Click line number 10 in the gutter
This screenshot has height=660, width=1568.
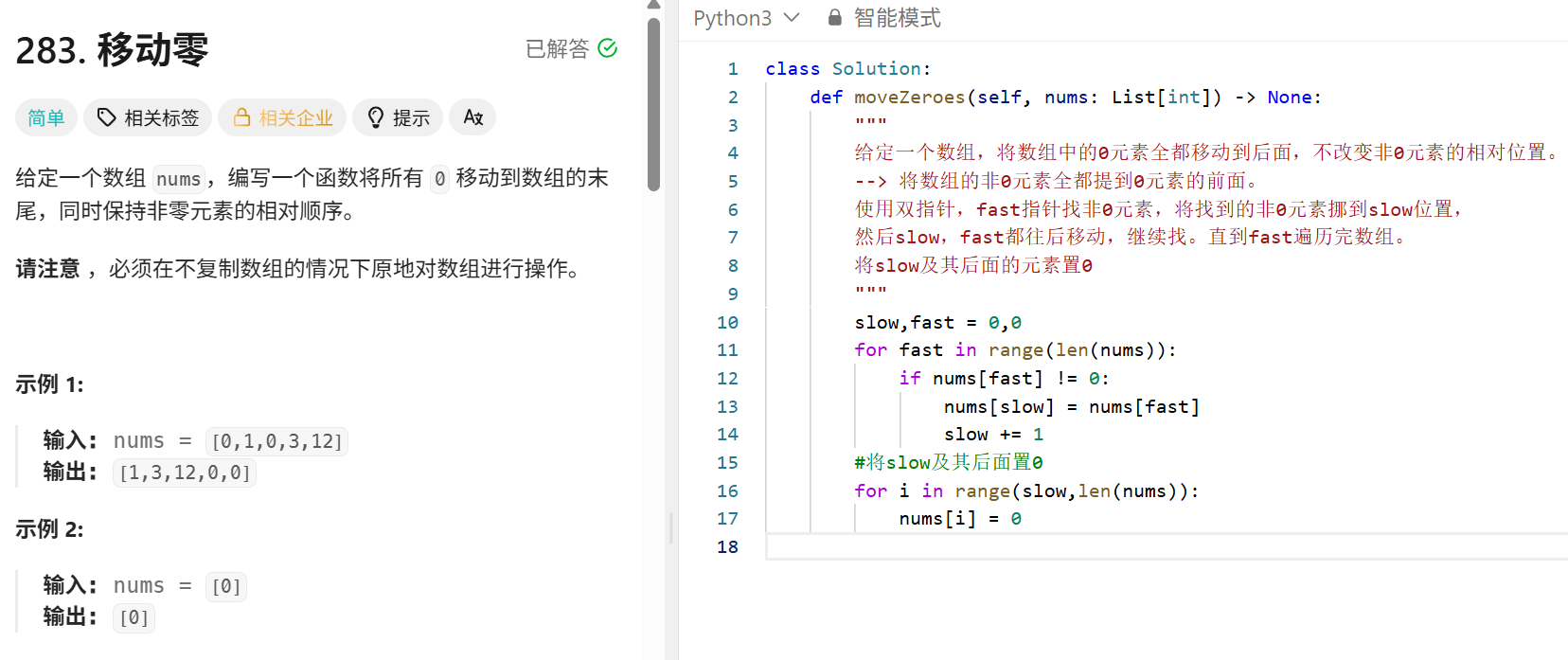(727, 323)
